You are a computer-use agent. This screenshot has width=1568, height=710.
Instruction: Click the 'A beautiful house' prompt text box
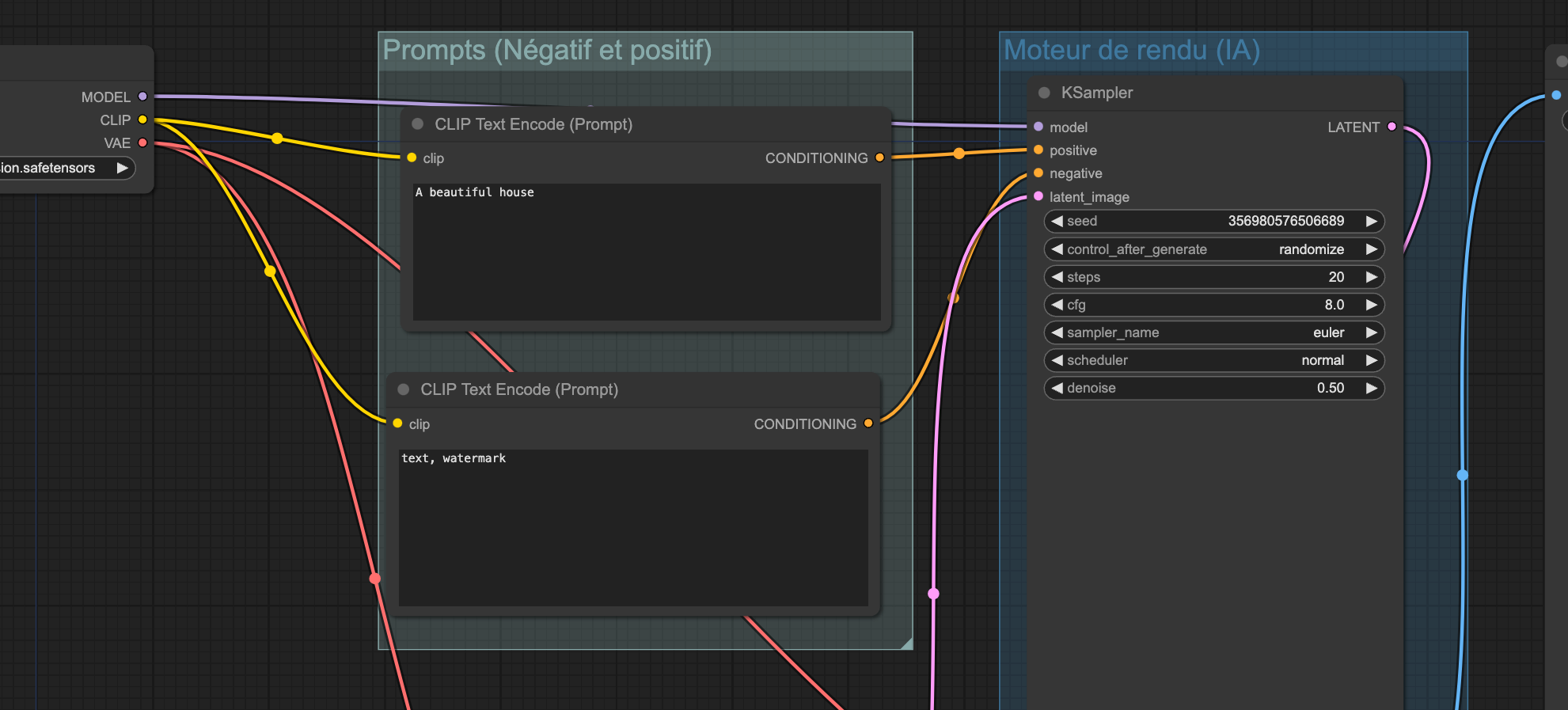coord(646,252)
